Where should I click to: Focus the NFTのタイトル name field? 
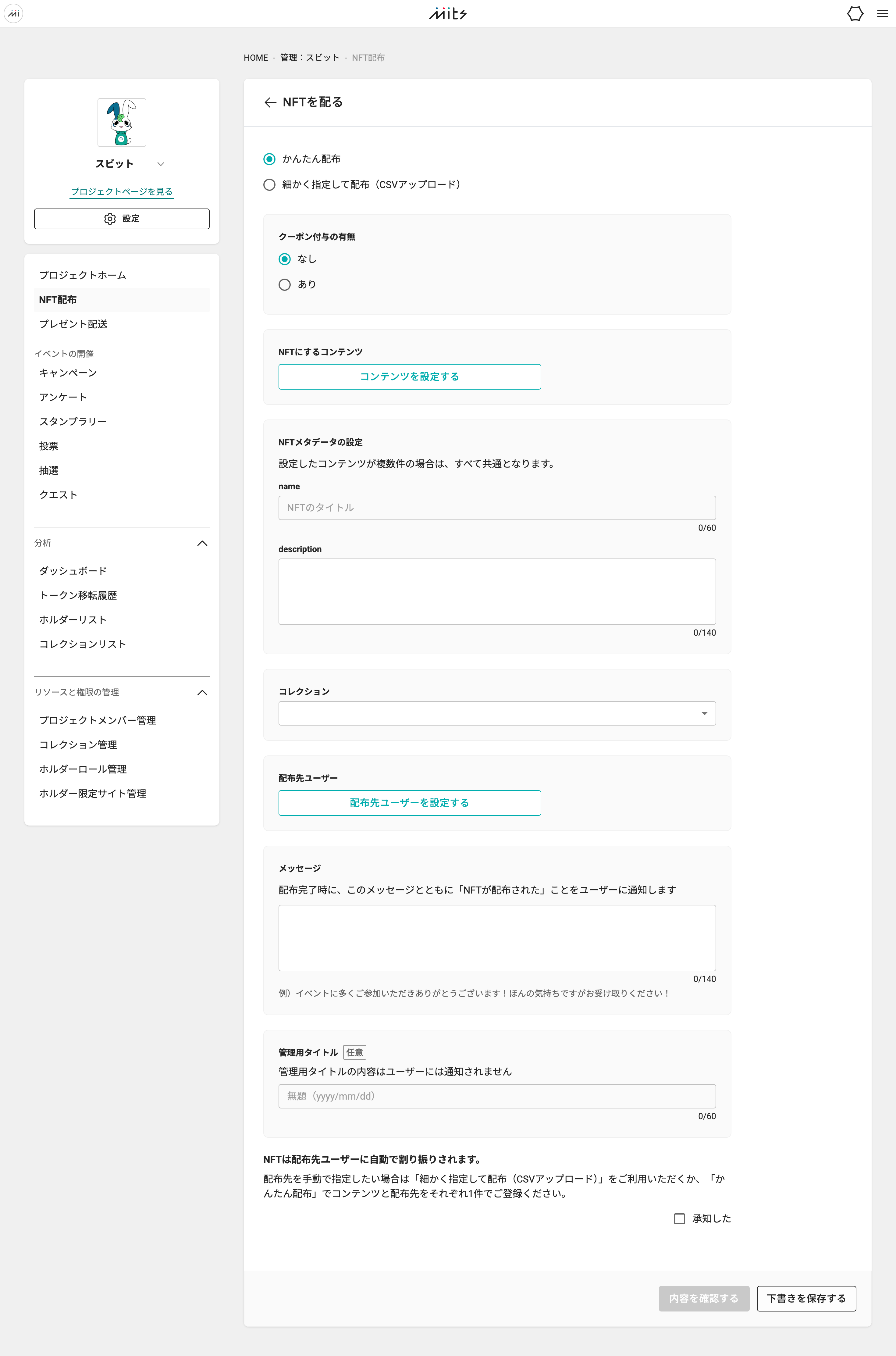tap(497, 508)
